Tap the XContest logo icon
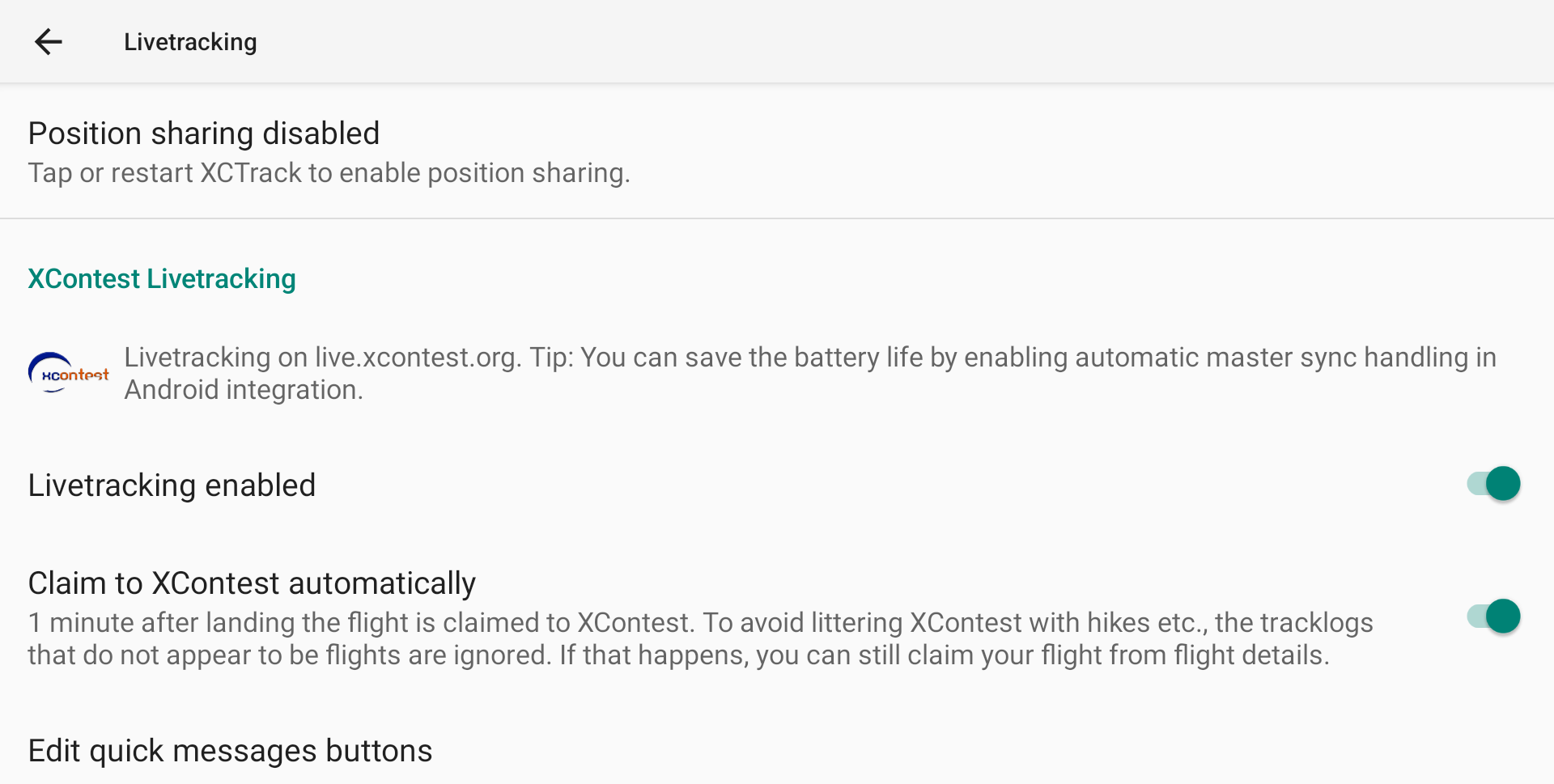The image size is (1554, 784). click(x=69, y=373)
